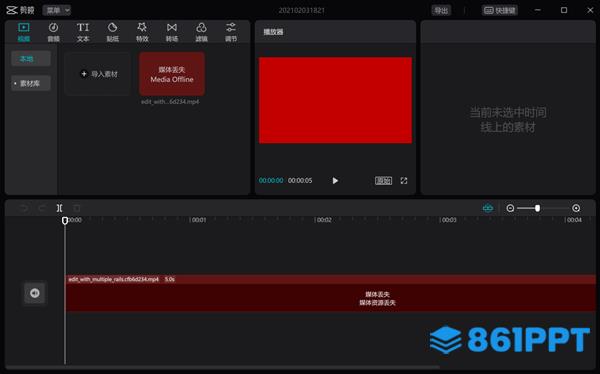
Task: Click the undo arrow in timeline toolbar
Action: point(24,208)
